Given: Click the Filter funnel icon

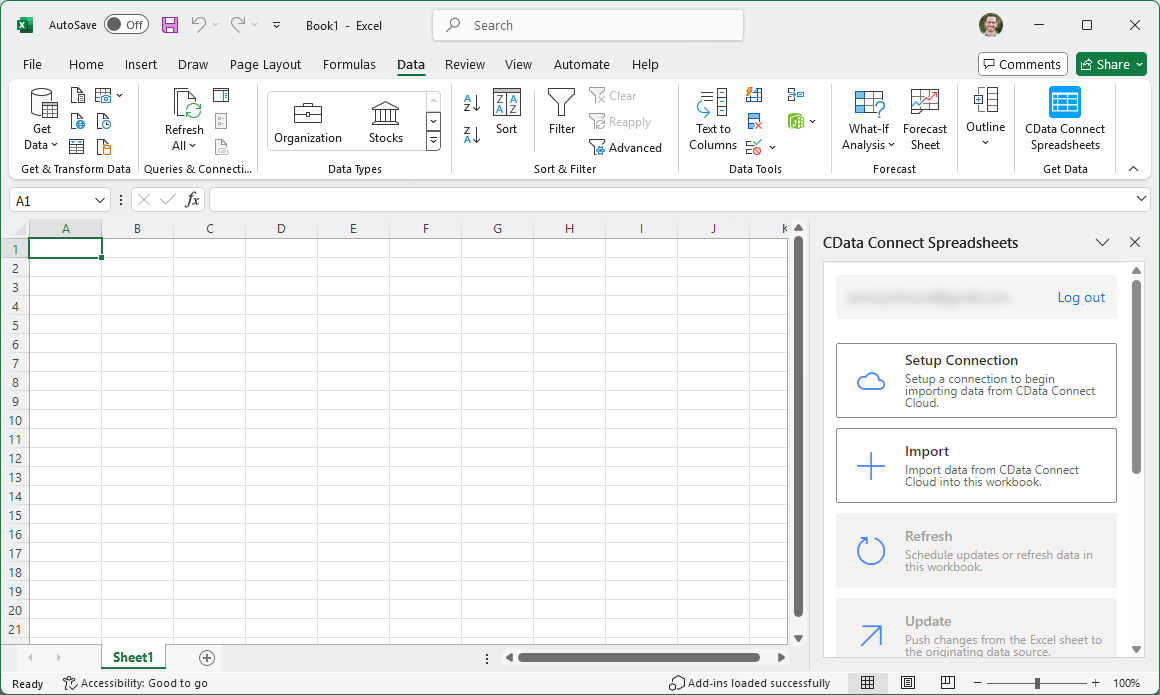Looking at the screenshot, I should [x=562, y=112].
